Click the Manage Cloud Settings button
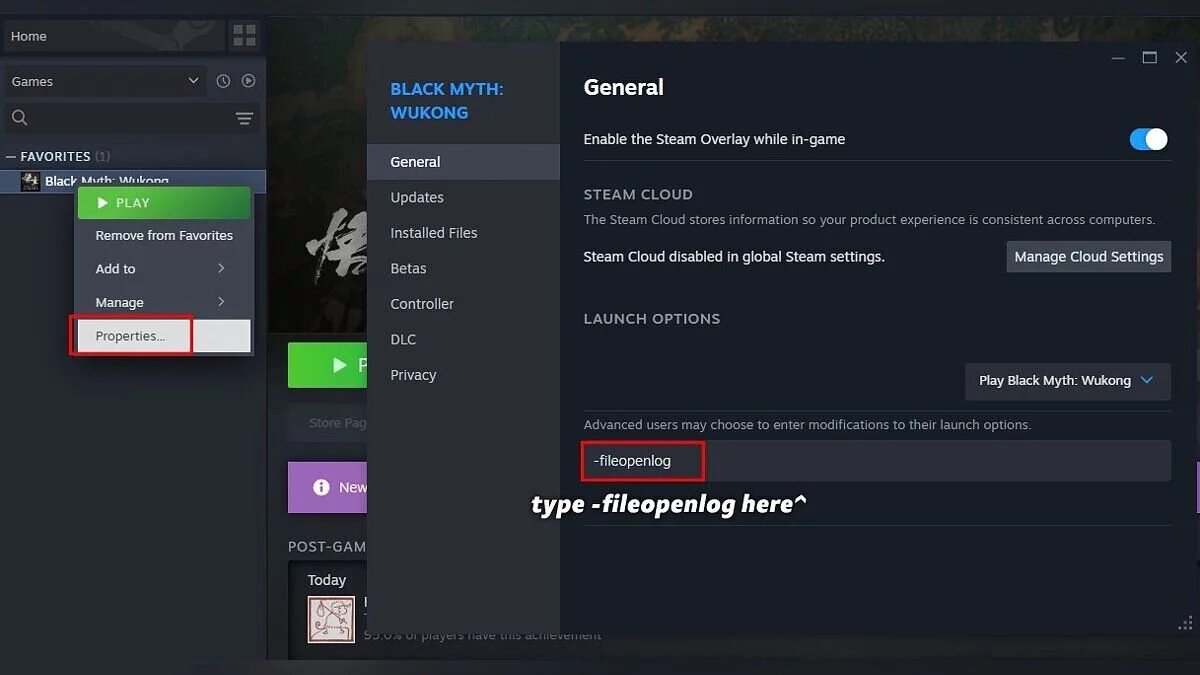Screen dimensions: 1200x675 click(1088, 256)
